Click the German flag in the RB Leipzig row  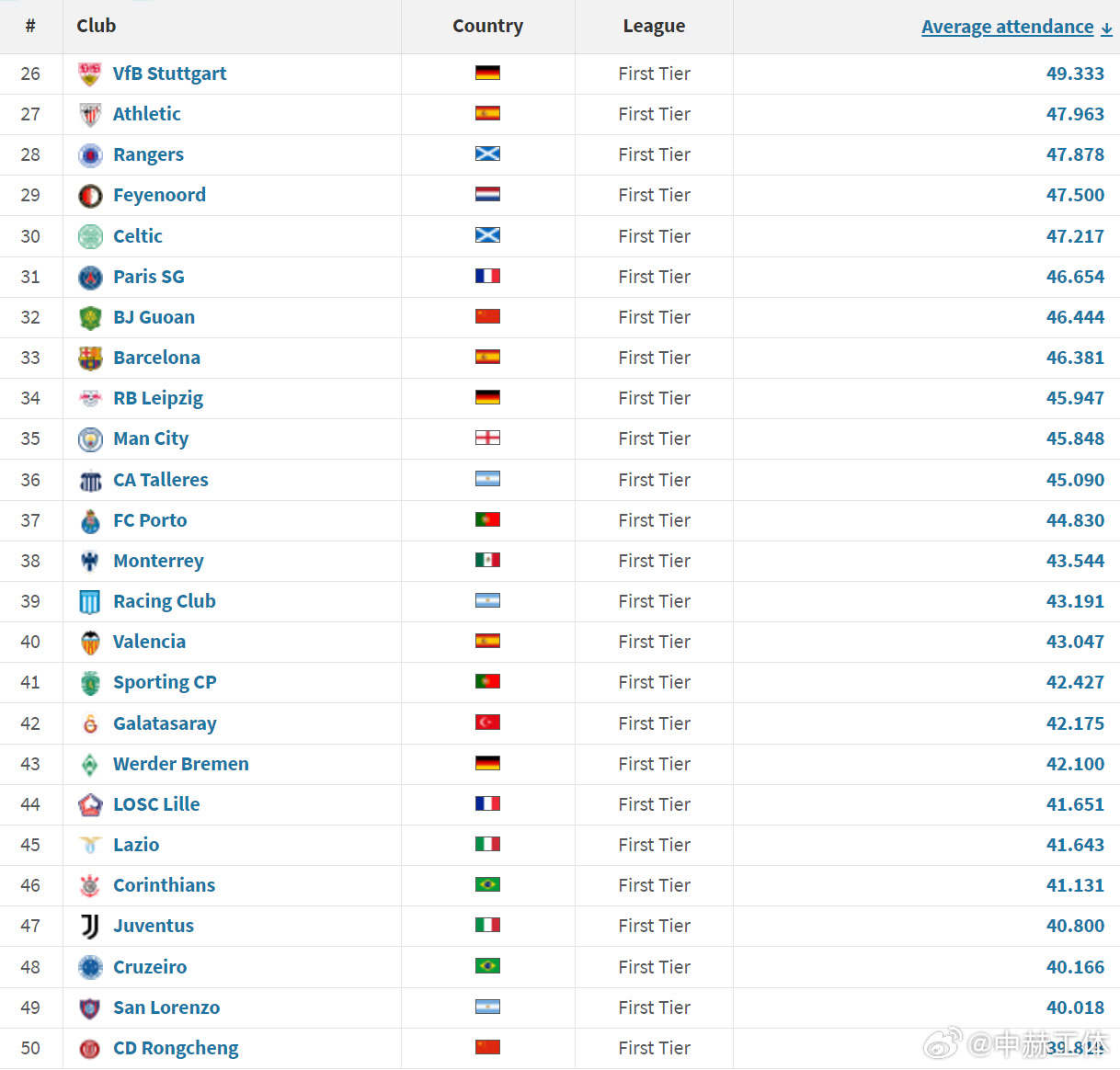click(x=487, y=398)
